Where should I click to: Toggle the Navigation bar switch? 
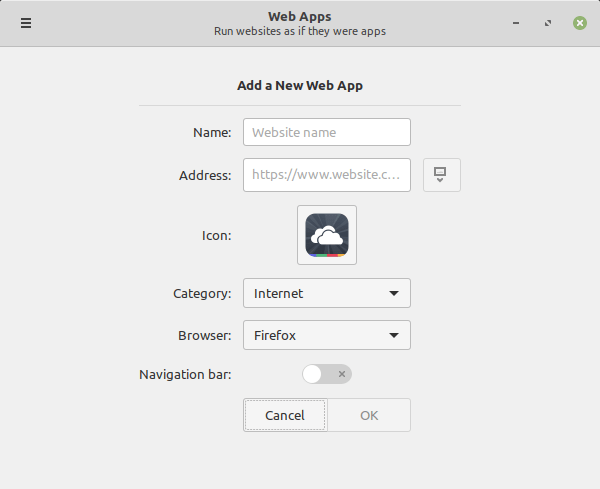pyautogui.click(x=327, y=374)
